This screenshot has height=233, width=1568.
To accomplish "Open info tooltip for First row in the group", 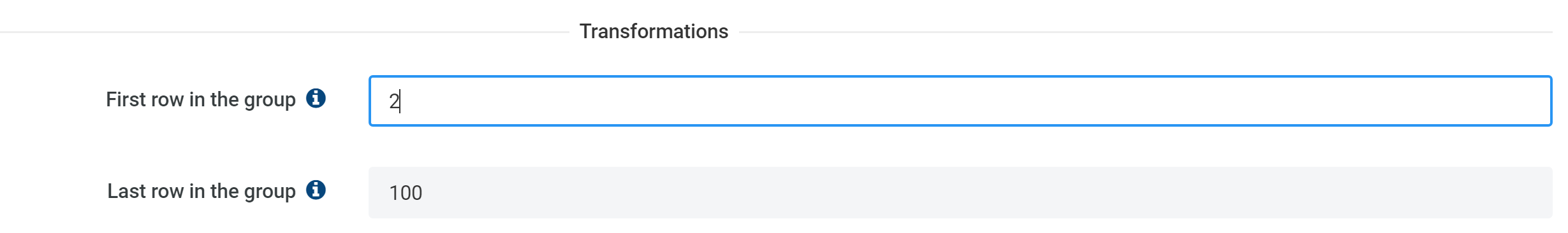I will (x=316, y=99).
